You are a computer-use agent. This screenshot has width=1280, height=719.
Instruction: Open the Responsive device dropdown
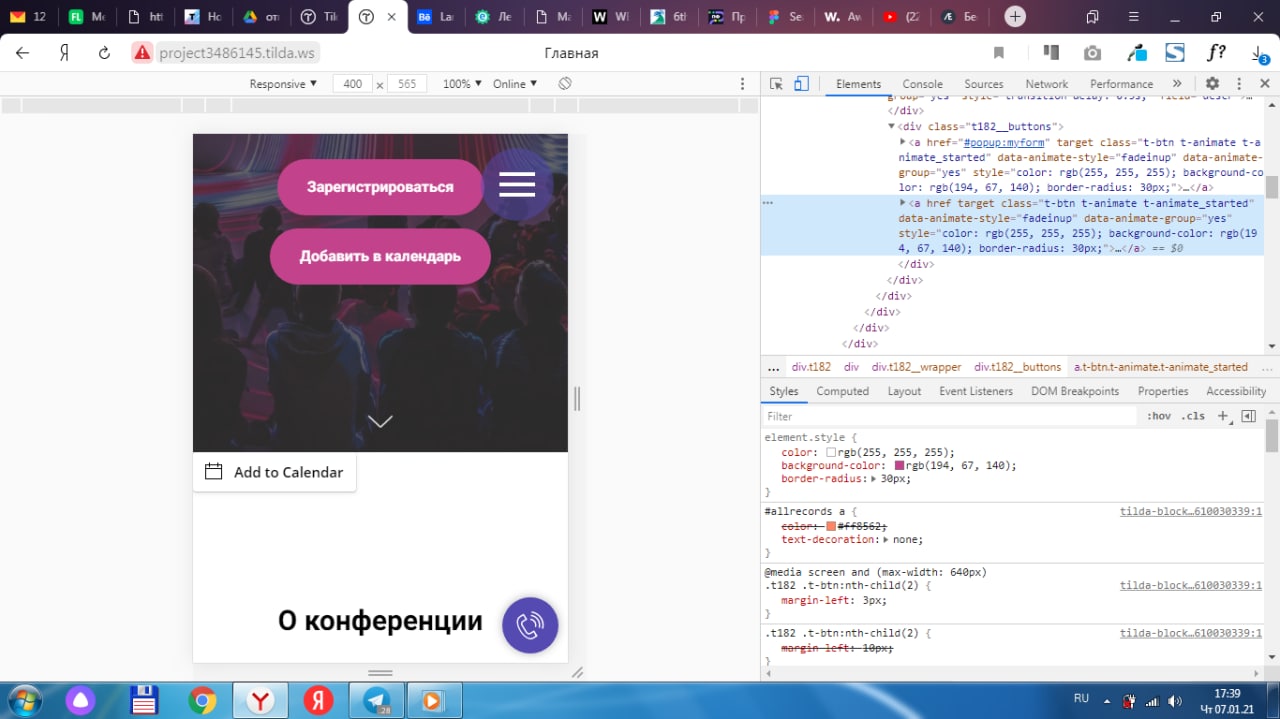(283, 84)
